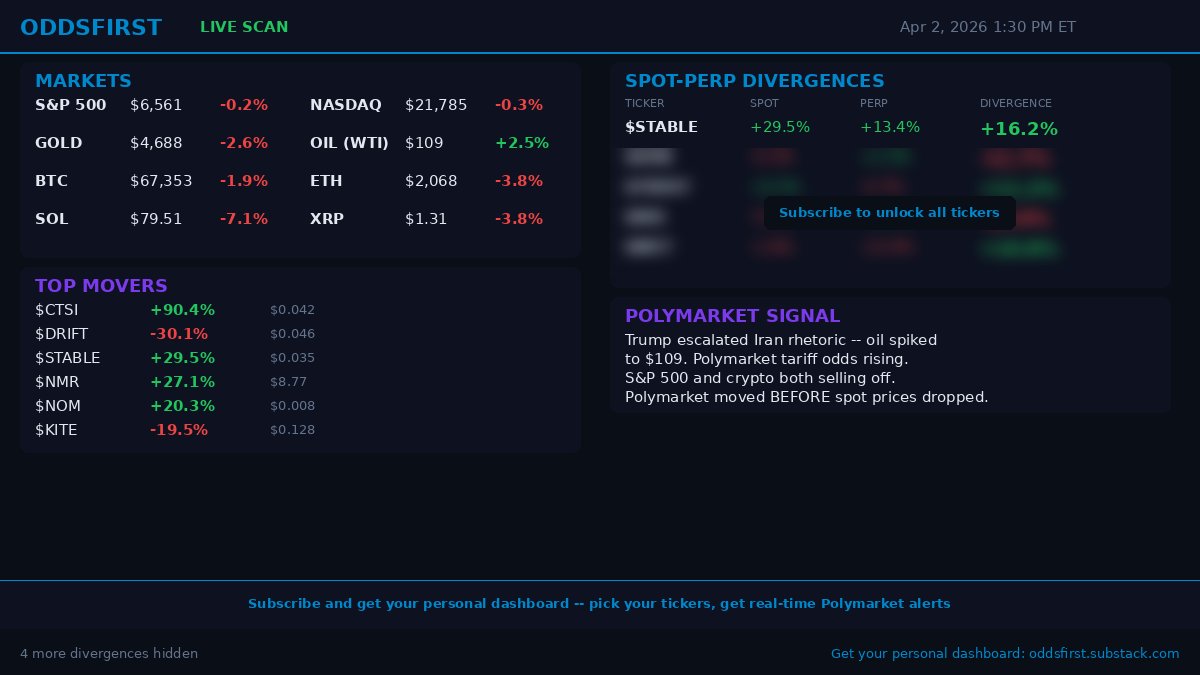Viewport: 1200px width, 675px height.
Task: Click the NASDAQ price $21,785
Action: [x=436, y=105]
